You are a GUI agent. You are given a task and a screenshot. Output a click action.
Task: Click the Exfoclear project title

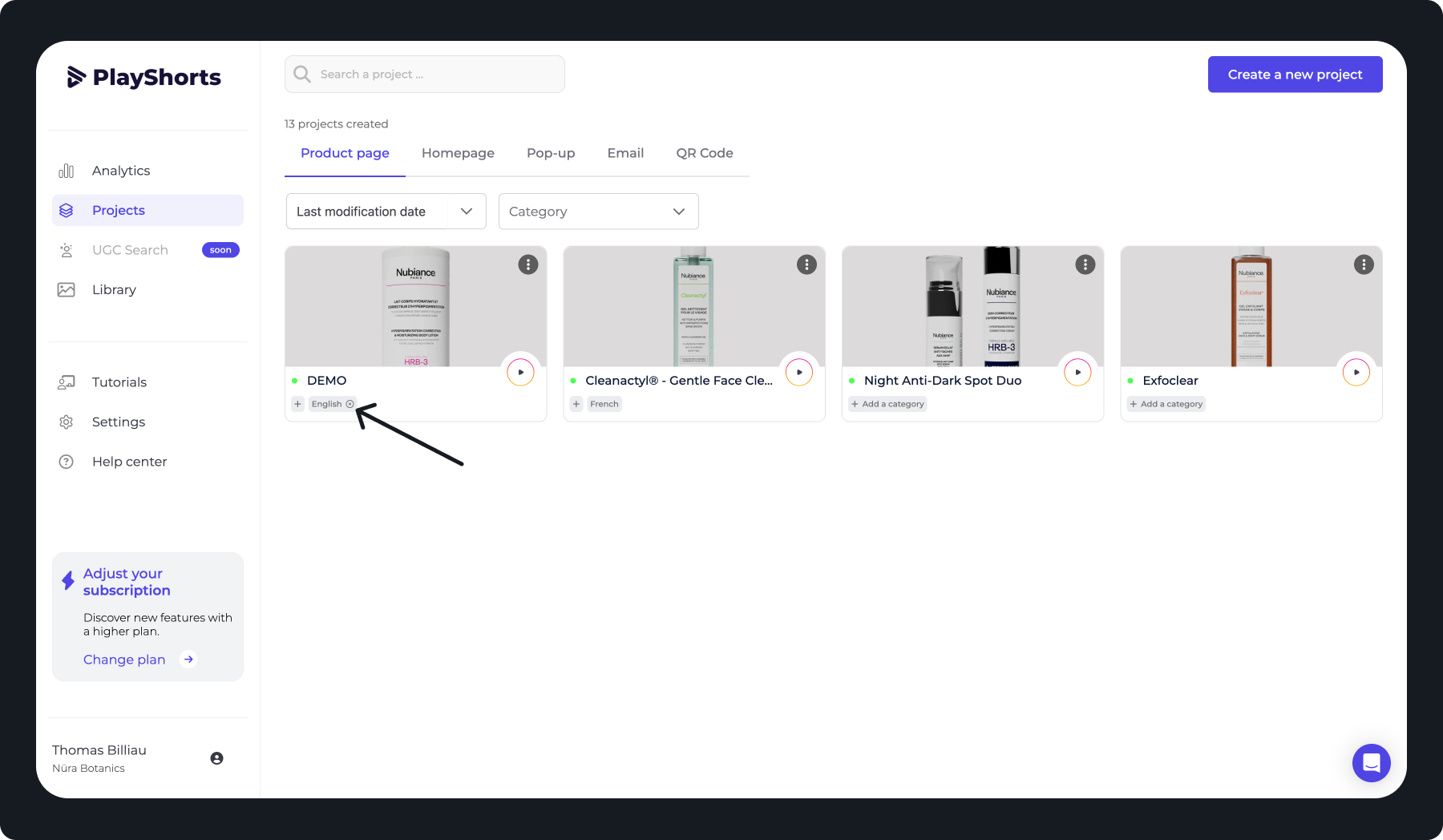(1170, 381)
